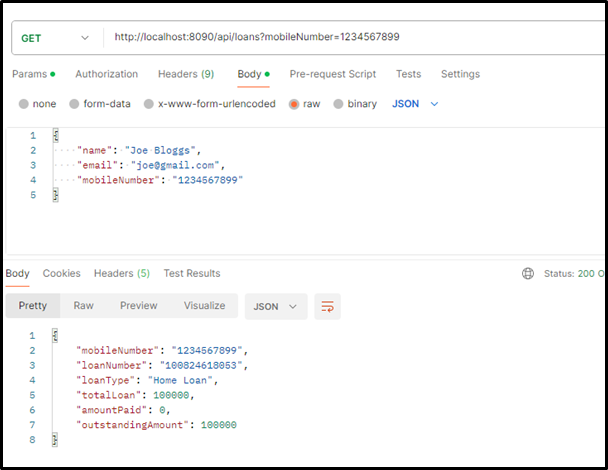Select the form-data radio button
Screen dimensions: 608x470
point(74,104)
